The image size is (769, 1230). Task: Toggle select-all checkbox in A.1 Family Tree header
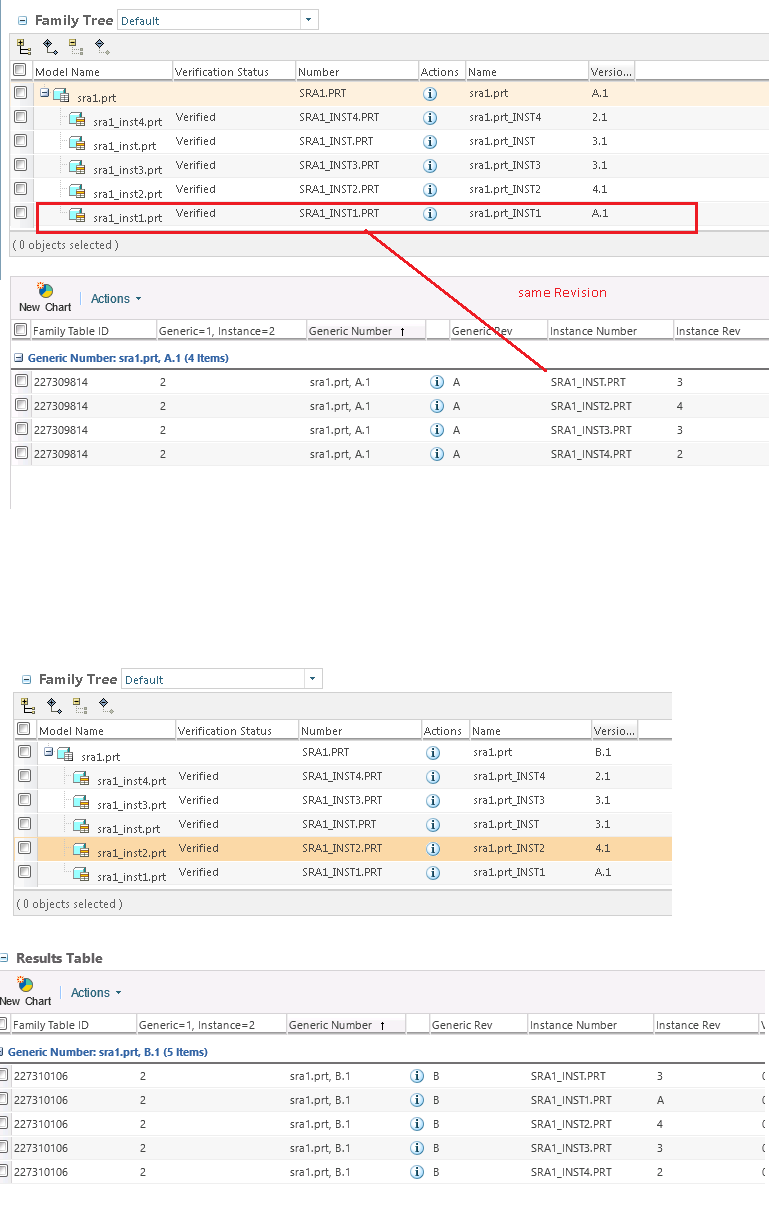click(19, 70)
